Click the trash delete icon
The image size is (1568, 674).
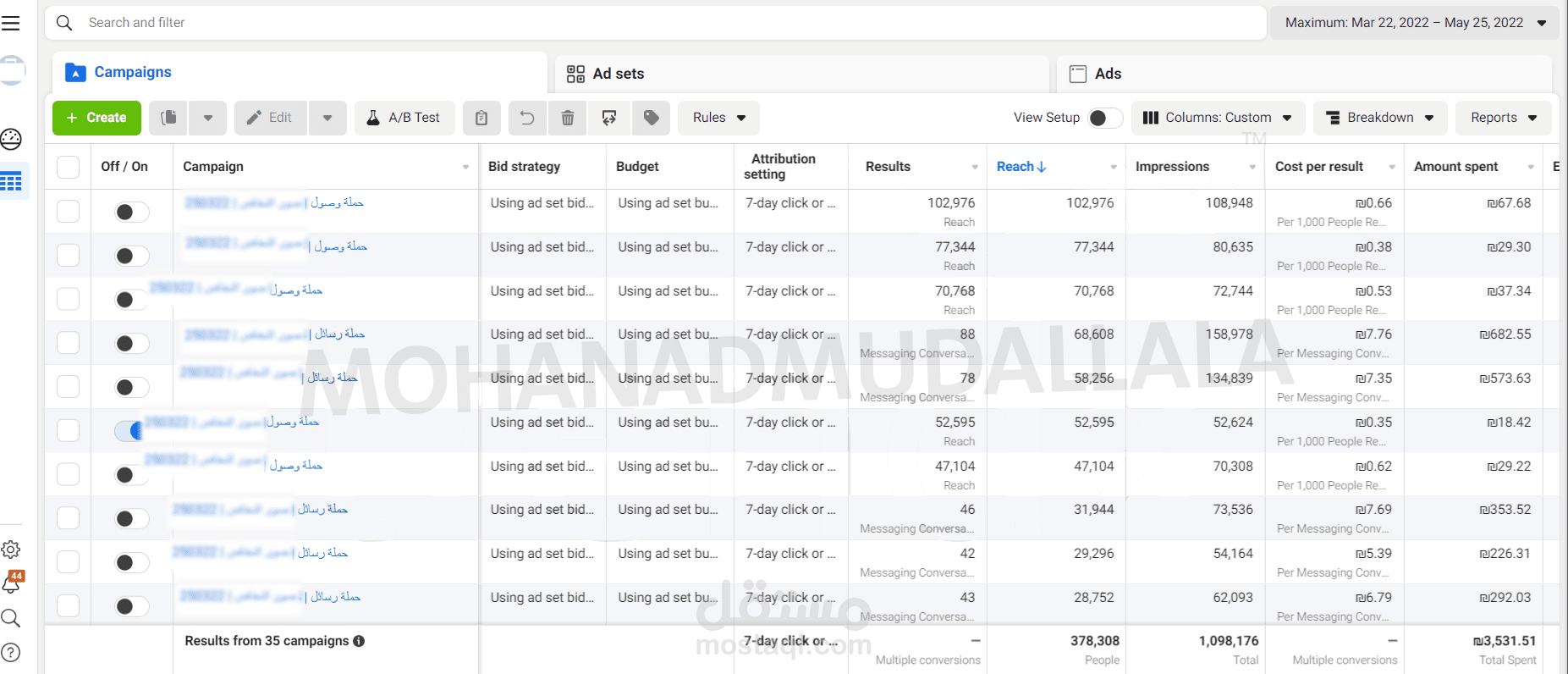click(568, 118)
